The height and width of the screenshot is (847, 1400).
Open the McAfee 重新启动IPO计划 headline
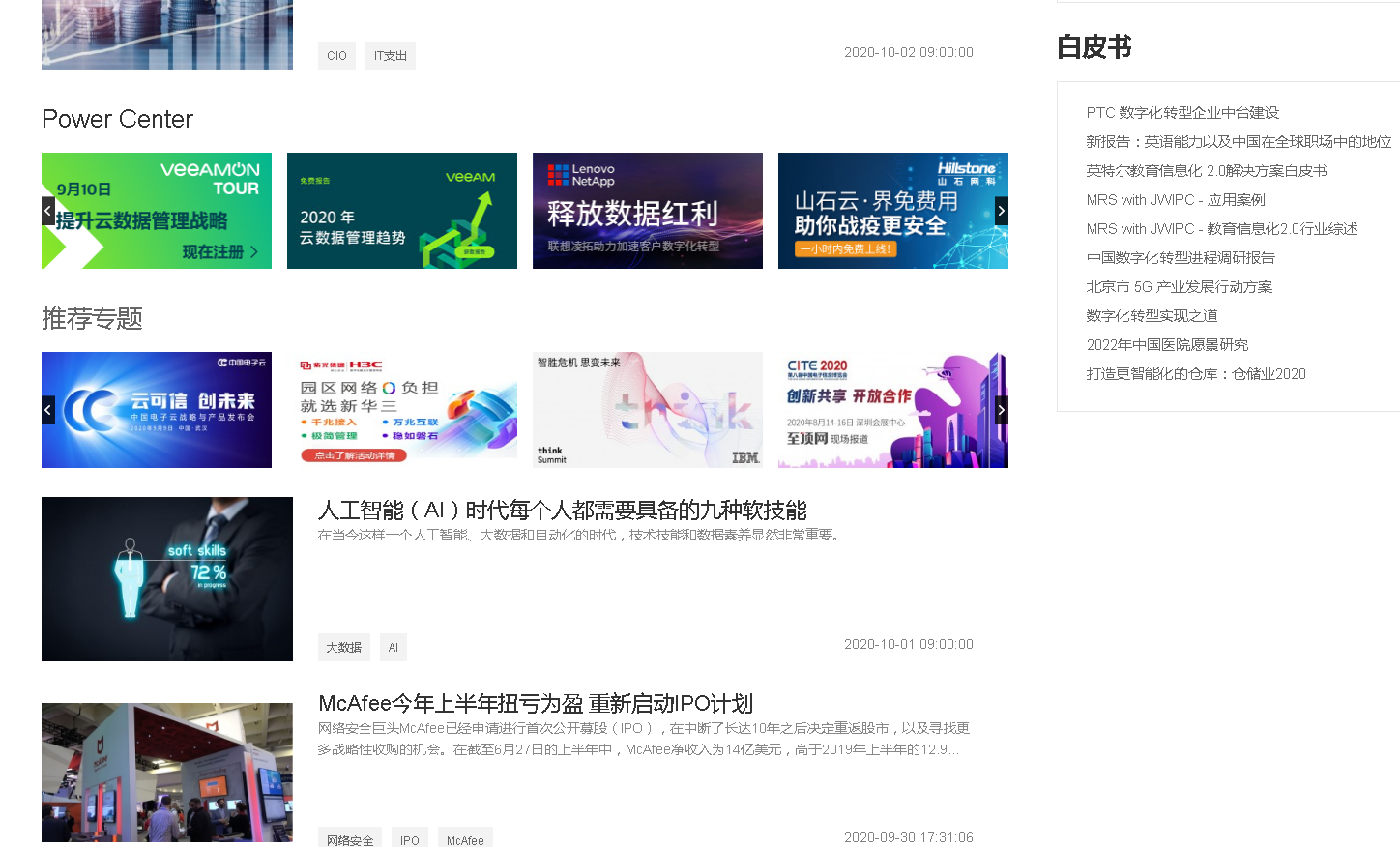point(536,704)
